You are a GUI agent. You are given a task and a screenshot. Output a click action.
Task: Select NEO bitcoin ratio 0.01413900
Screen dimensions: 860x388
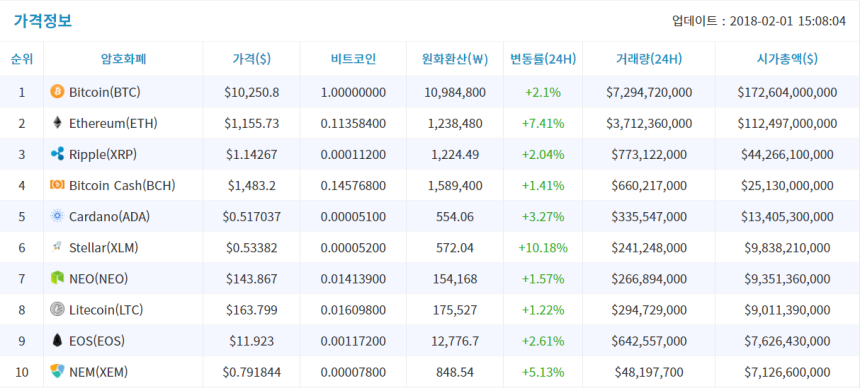(x=354, y=279)
